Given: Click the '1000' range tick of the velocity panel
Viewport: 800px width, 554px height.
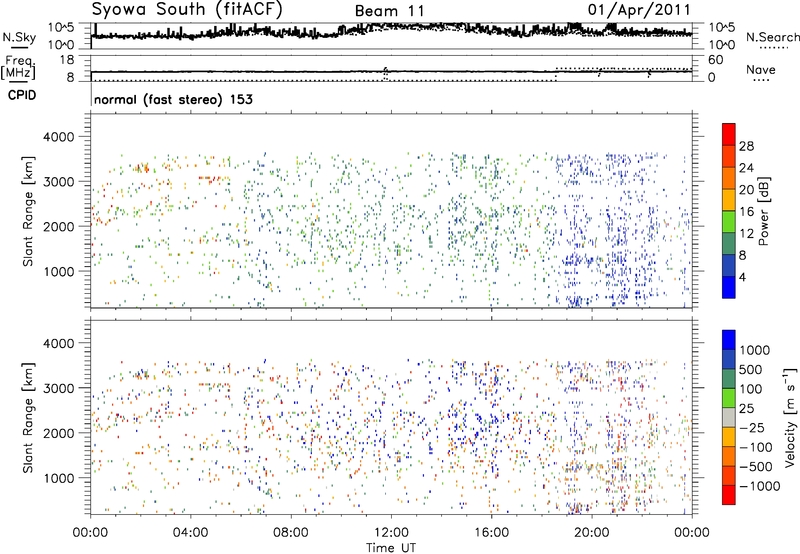Looking at the screenshot, I should tap(59, 478).
